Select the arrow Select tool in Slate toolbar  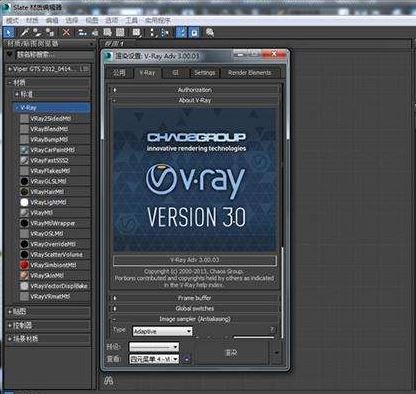point(9,32)
